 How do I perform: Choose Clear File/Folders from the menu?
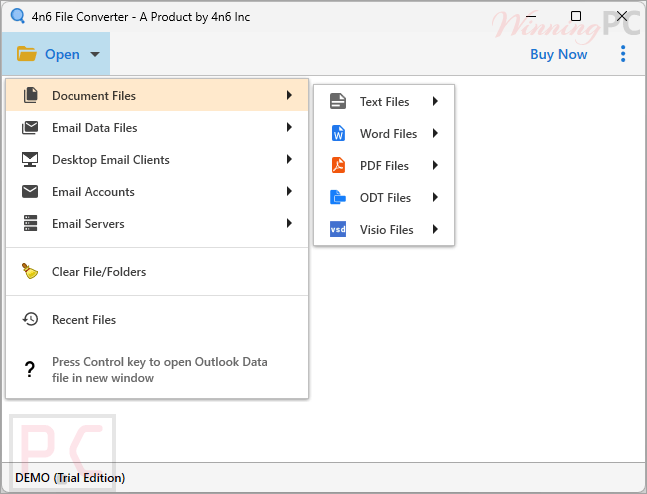pyautogui.click(x=157, y=272)
